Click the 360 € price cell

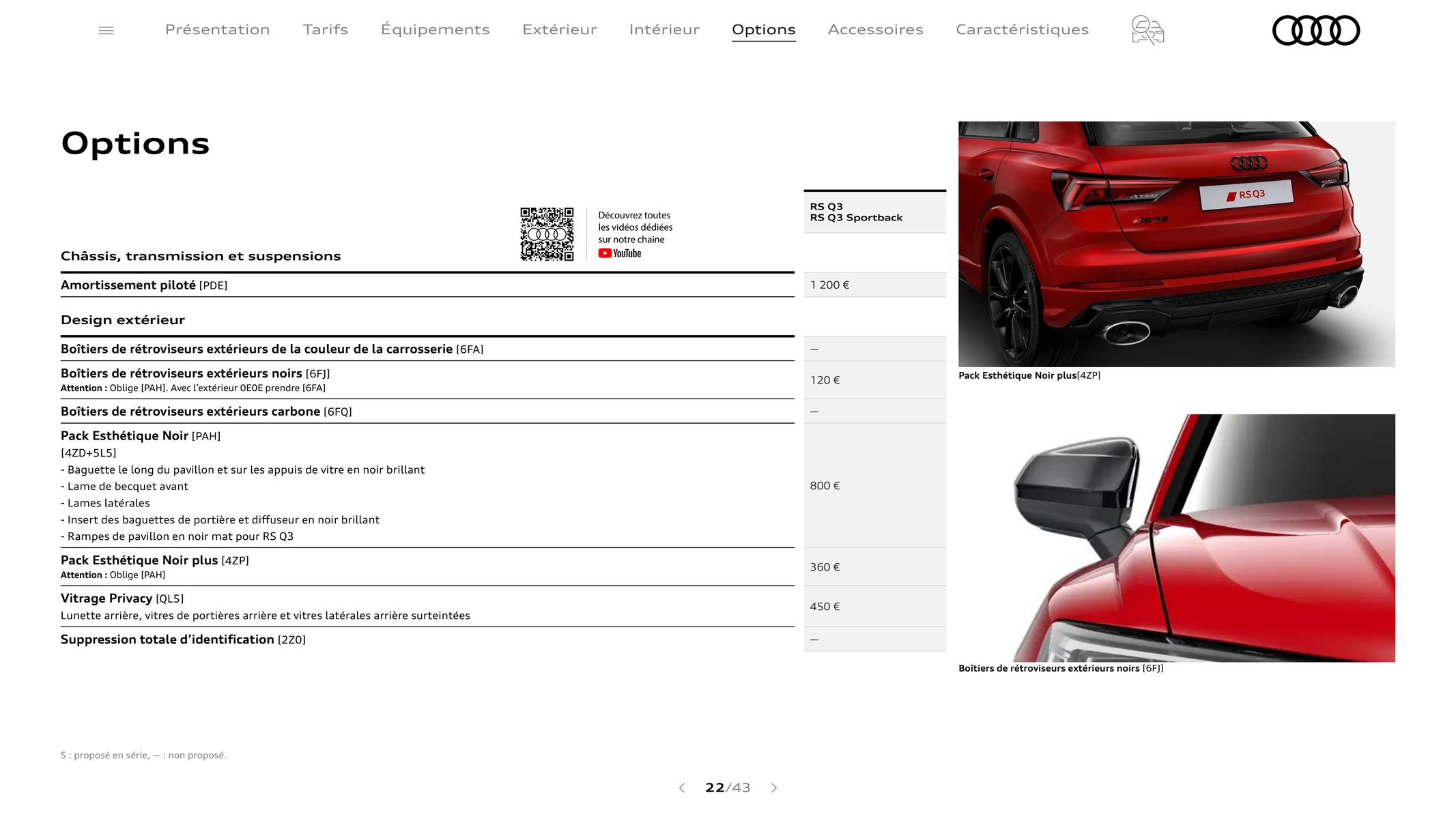(874, 566)
